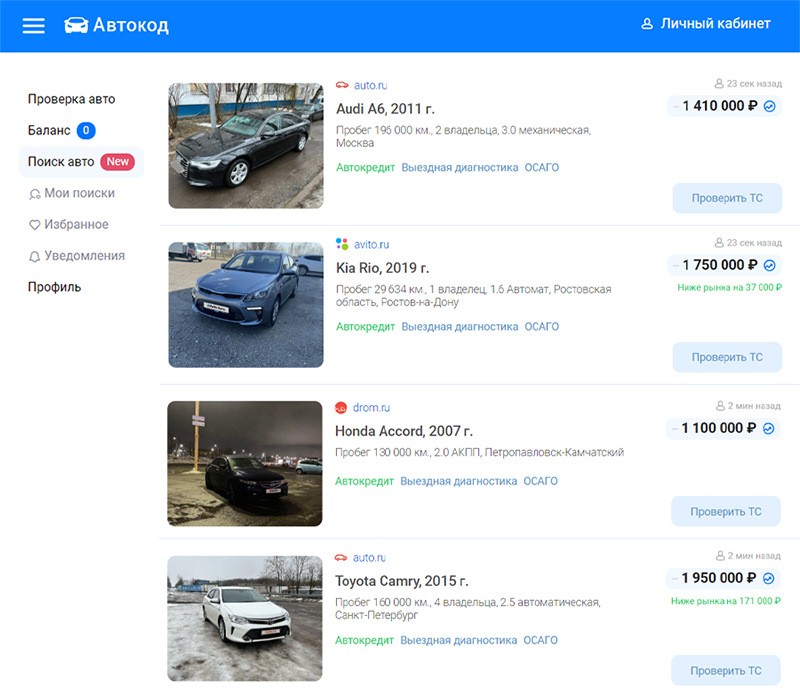800x695 pixels.
Task: Click ОСАГО link under Toyota Camry
Action: pyautogui.click(x=541, y=640)
